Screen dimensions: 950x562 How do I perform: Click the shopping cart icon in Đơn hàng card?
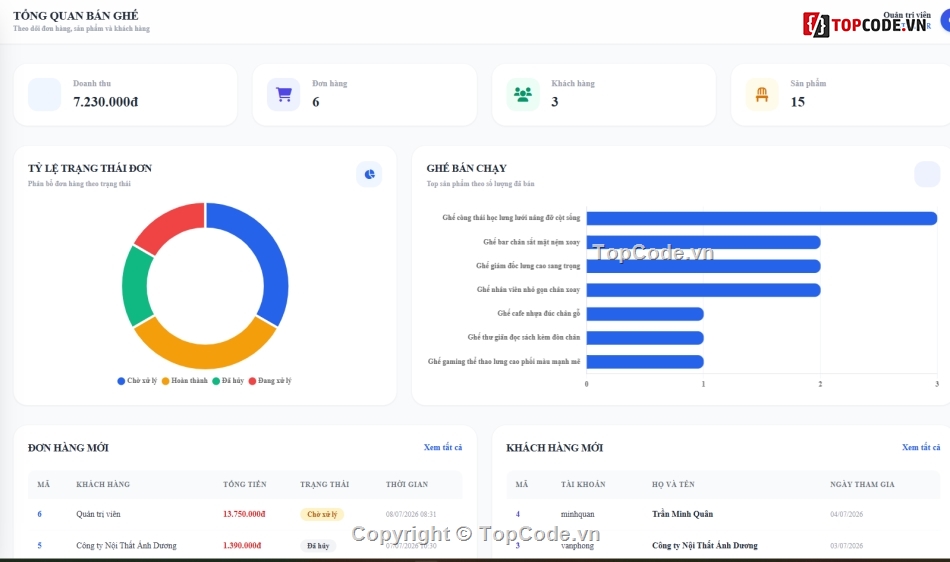(284, 94)
